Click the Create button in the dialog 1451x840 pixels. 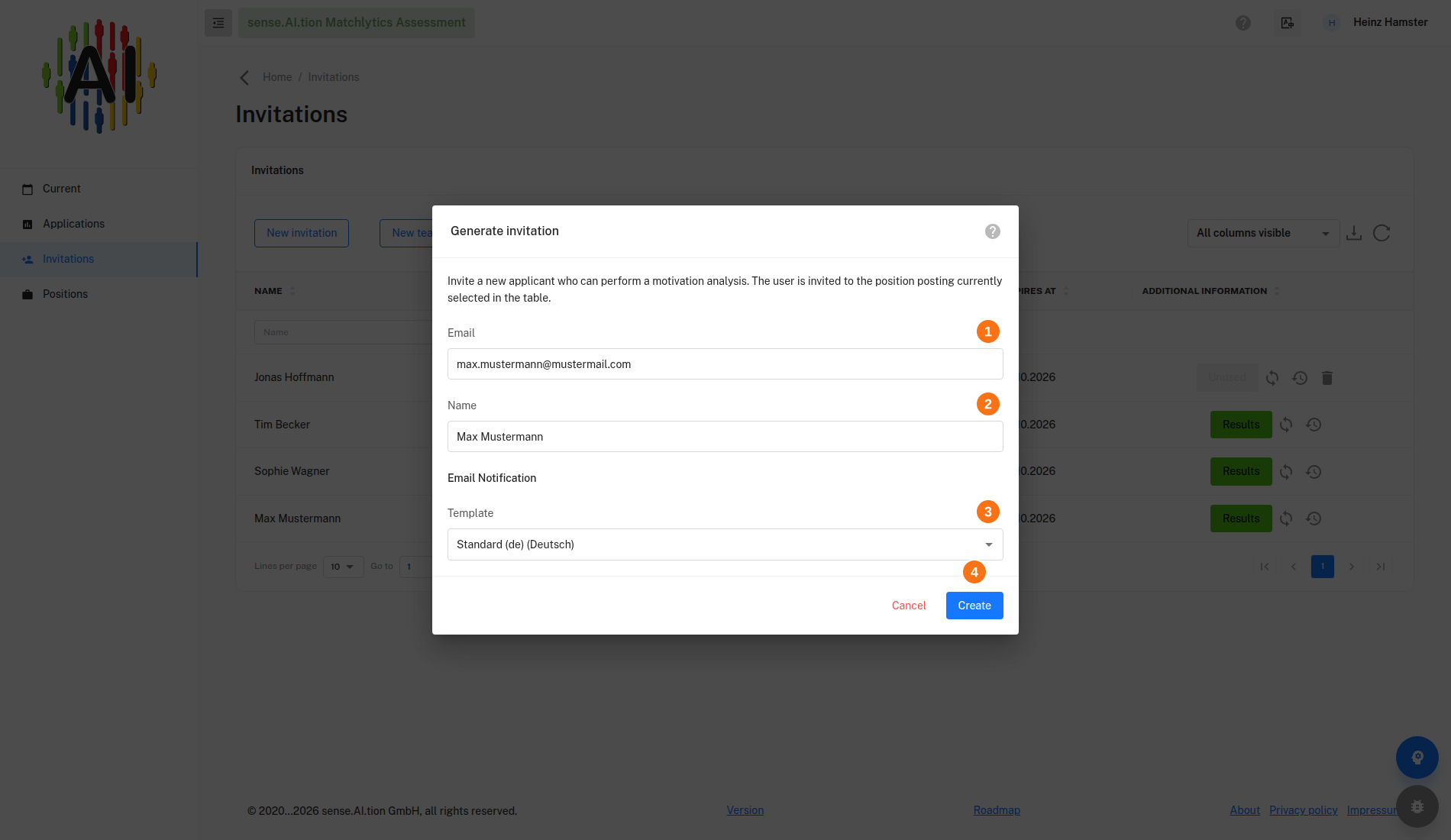click(x=974, y=606)
